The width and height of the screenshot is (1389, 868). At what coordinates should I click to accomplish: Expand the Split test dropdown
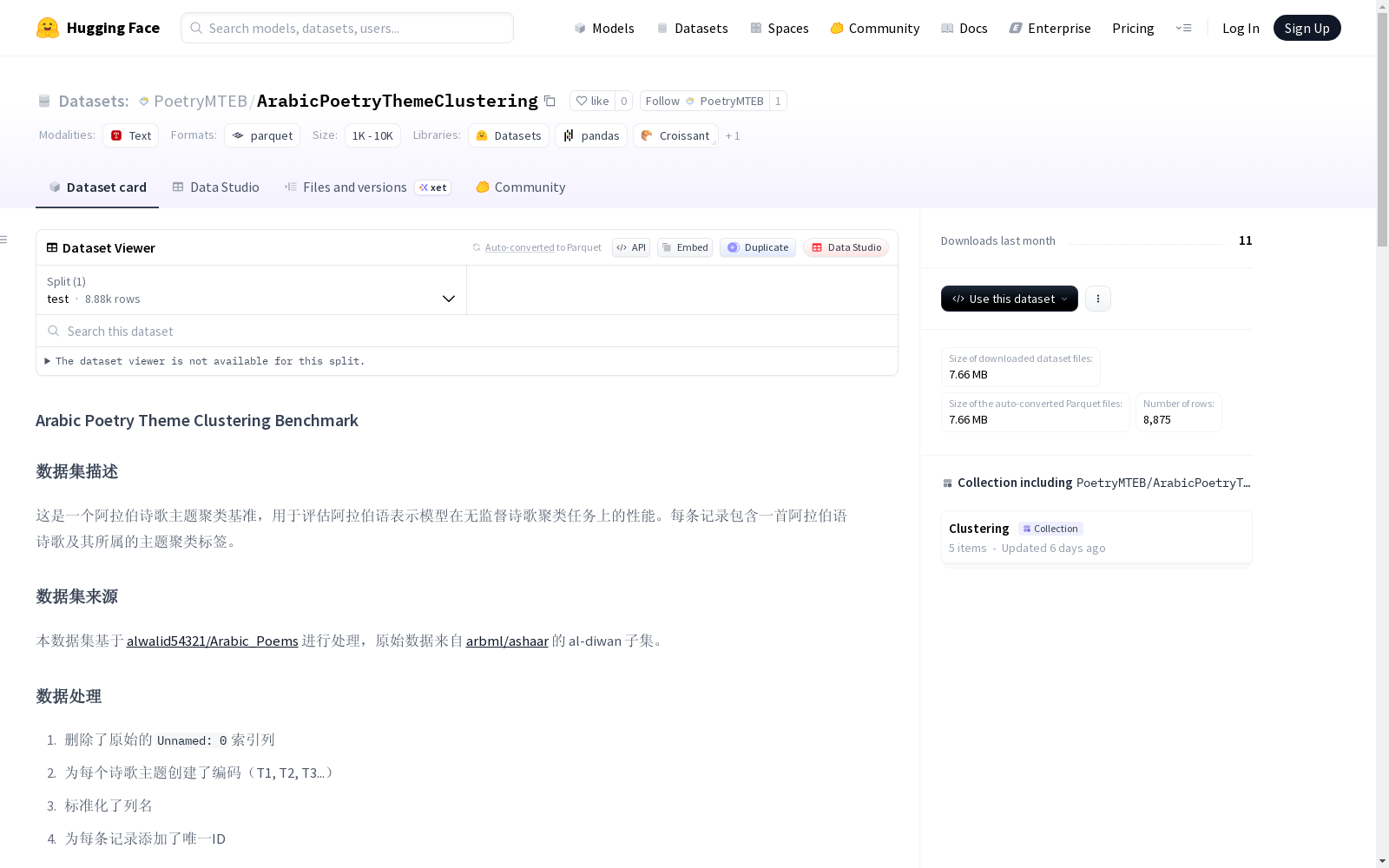(252, 290)
